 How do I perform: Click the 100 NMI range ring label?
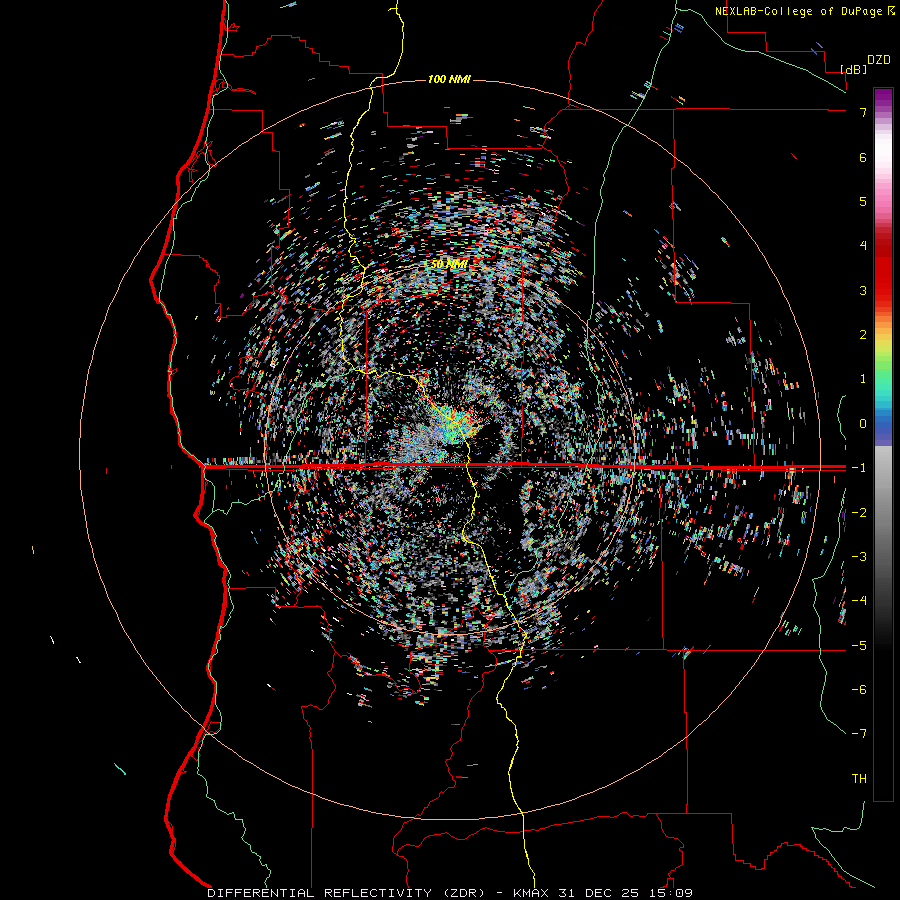[x=449, y=79]
